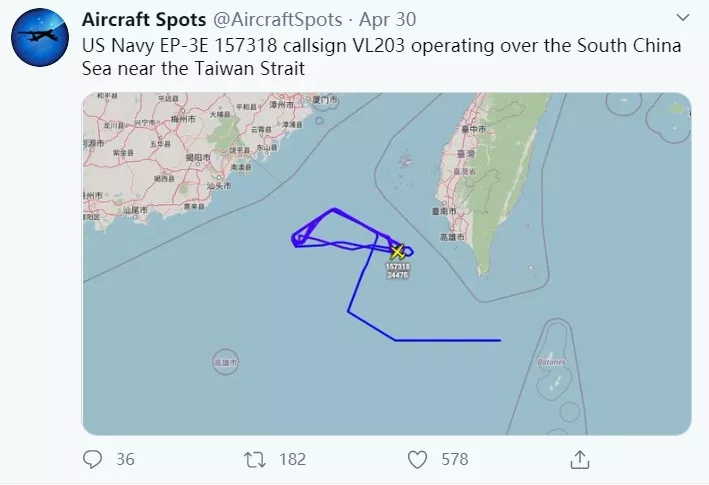Open the Apr 30 timestamp link
The height and width of the screenshot is (485, 709).
(x=373, y=20)
